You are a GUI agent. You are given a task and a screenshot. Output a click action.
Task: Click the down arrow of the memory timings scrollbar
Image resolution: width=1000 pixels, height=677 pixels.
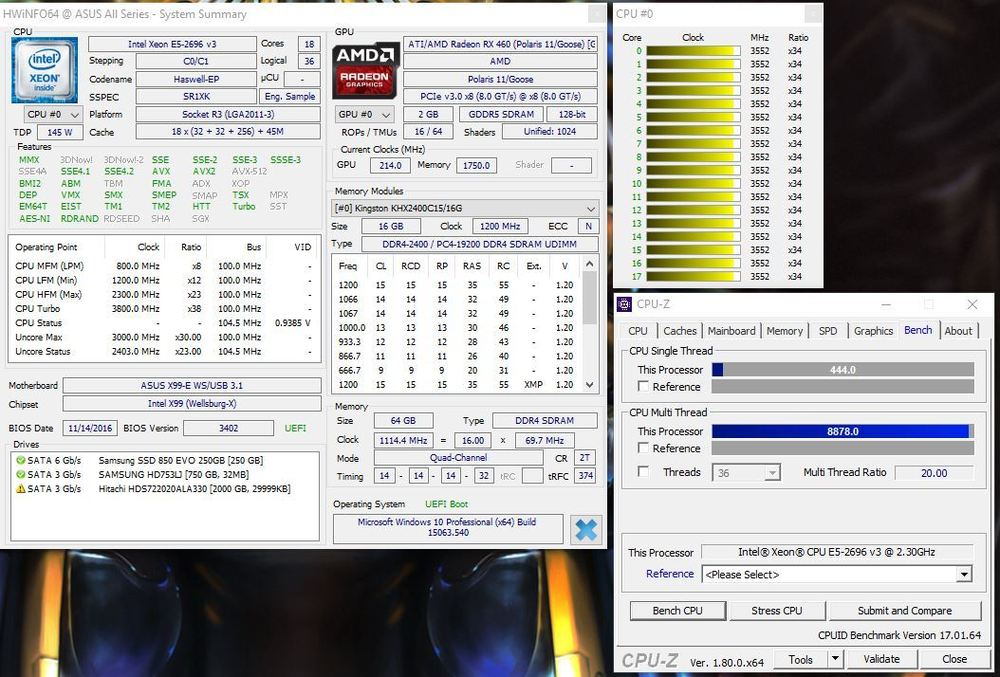(x=590, y=384)
